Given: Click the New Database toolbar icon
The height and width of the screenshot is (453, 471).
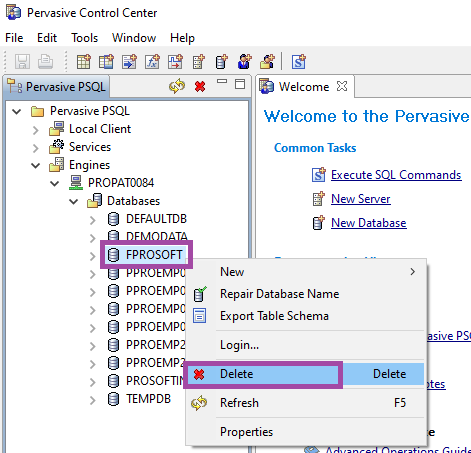Looking at the screenshot, I should tap(221, 62).
